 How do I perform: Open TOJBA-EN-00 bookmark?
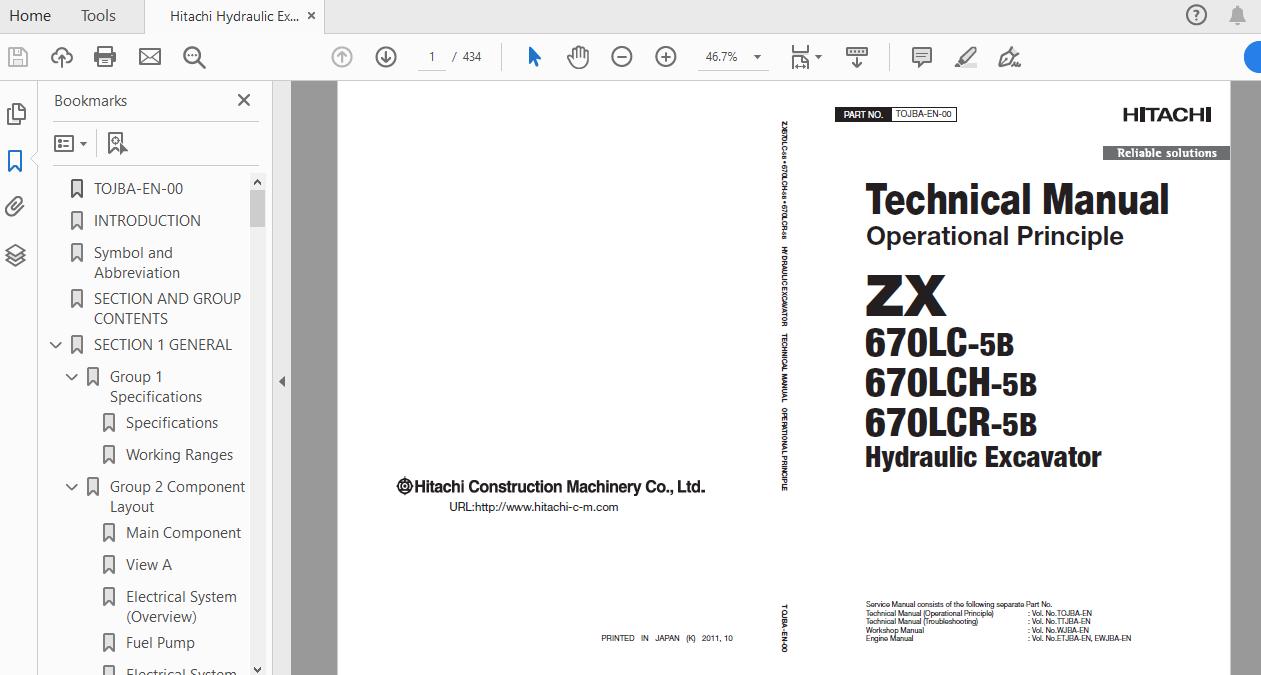(x=138, y=189)
